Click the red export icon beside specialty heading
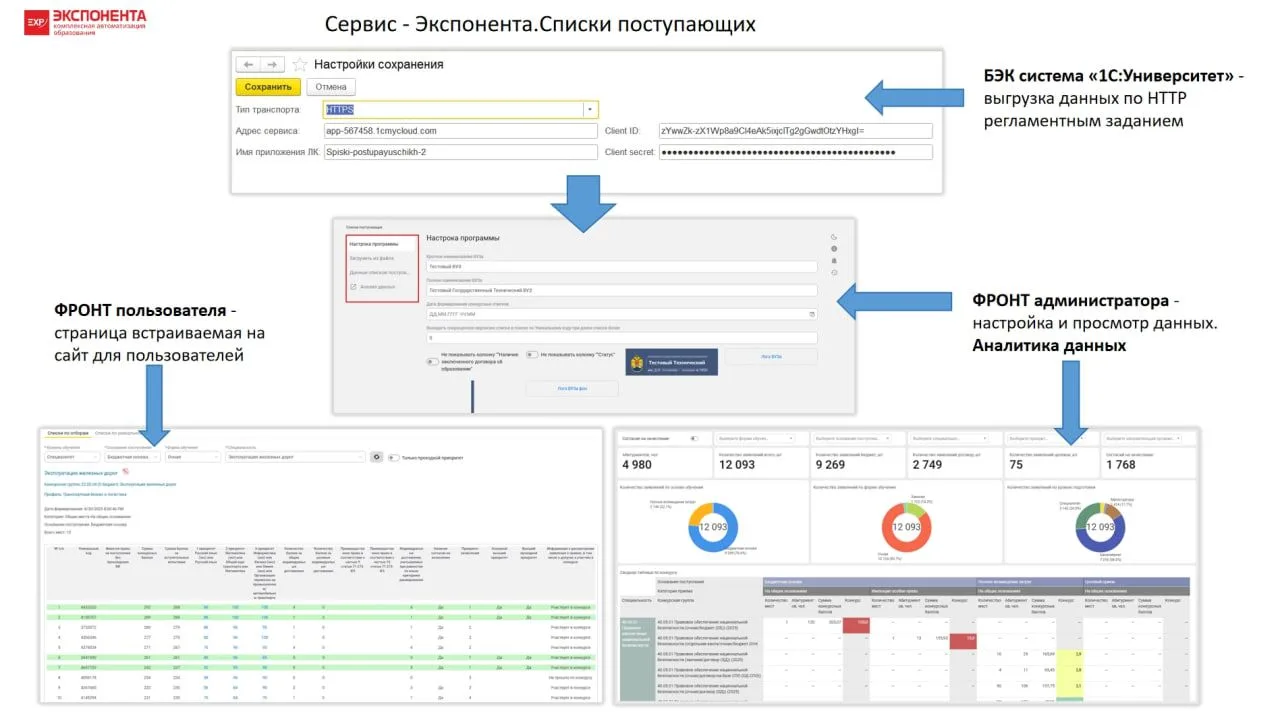Screen dimensions: 1280x719 126,471
